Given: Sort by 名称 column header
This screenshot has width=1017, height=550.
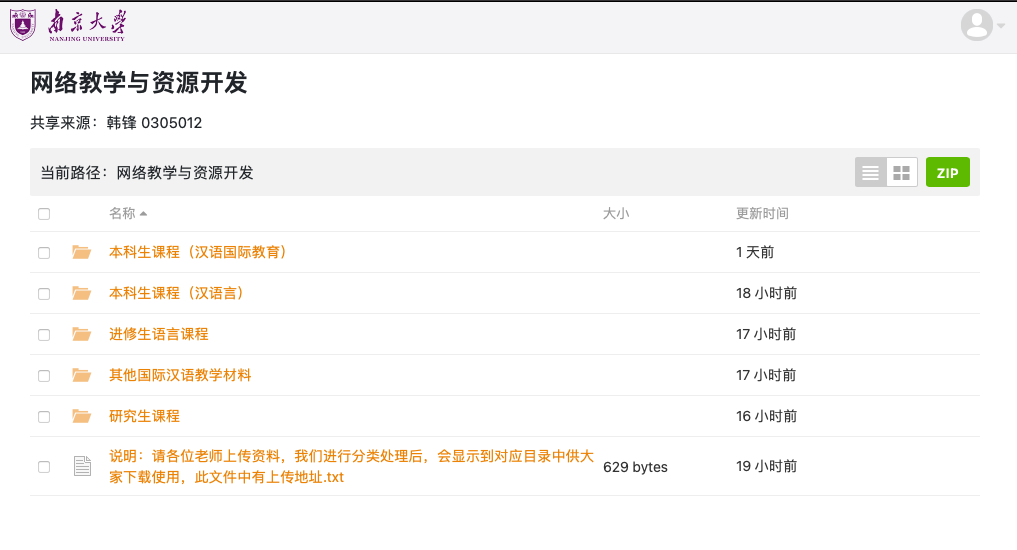Looking at the screenshot, I should (x=122, y=214).
